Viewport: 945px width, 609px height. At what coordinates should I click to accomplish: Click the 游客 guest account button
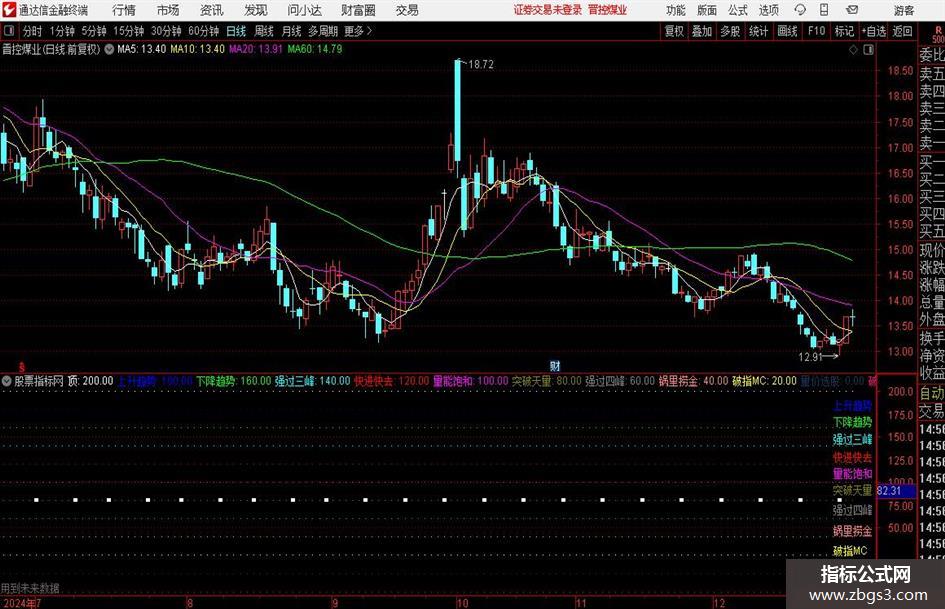pos(903,10)
